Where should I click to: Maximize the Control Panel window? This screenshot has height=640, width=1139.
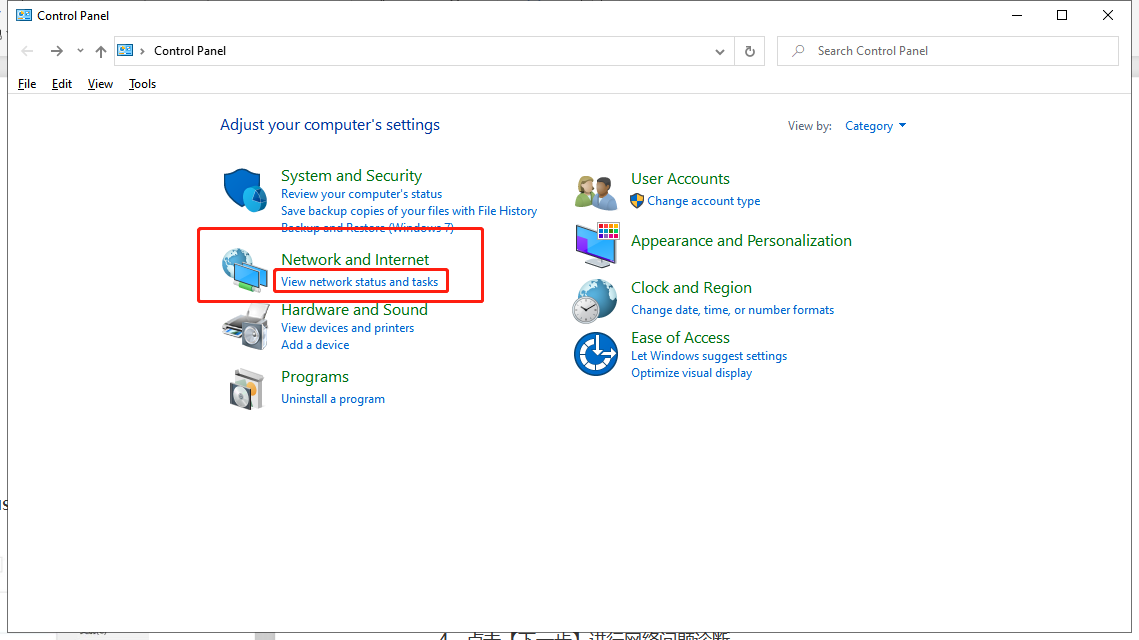pos(1062,15)
